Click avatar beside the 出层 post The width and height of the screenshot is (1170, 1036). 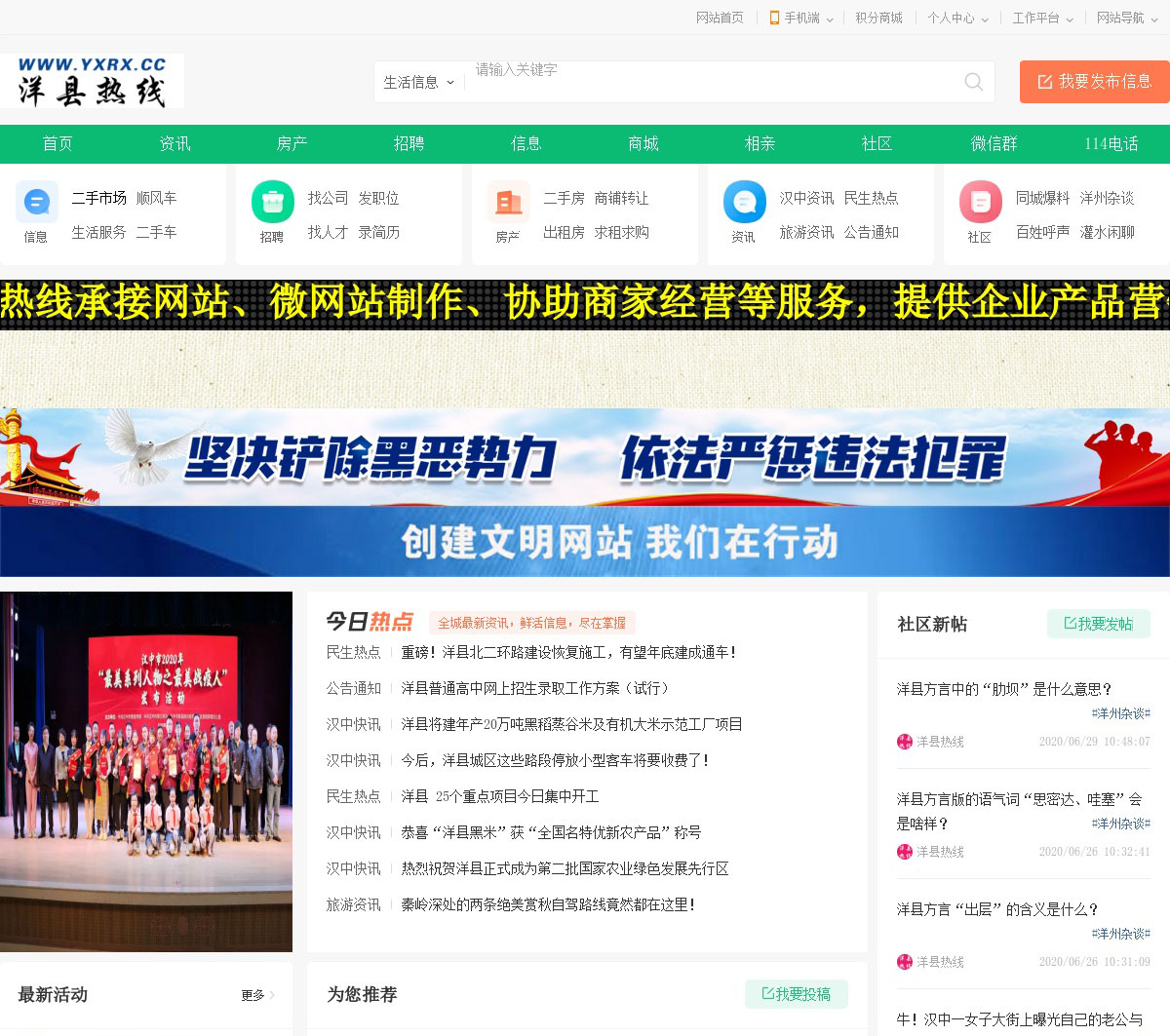[x=905, y=962]
